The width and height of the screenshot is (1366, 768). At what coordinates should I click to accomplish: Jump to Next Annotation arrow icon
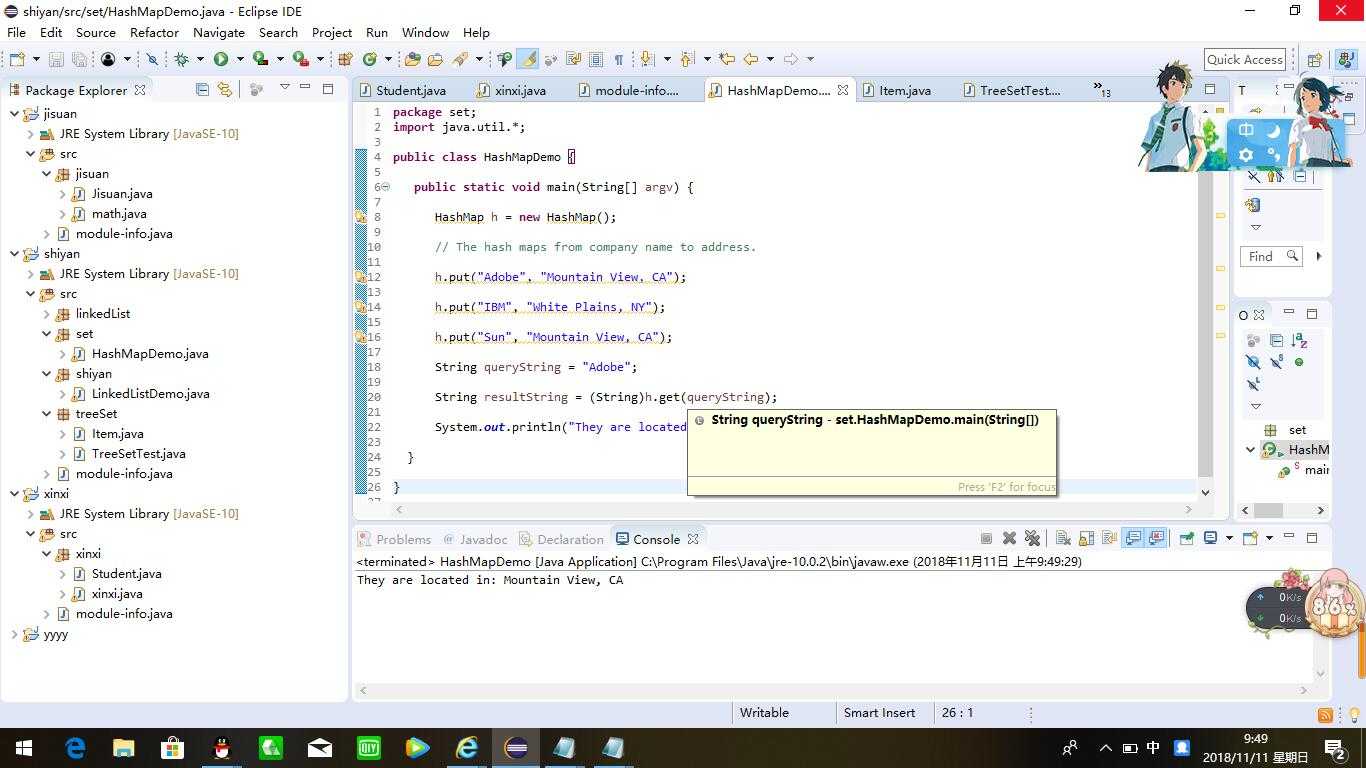click(647, 59)
